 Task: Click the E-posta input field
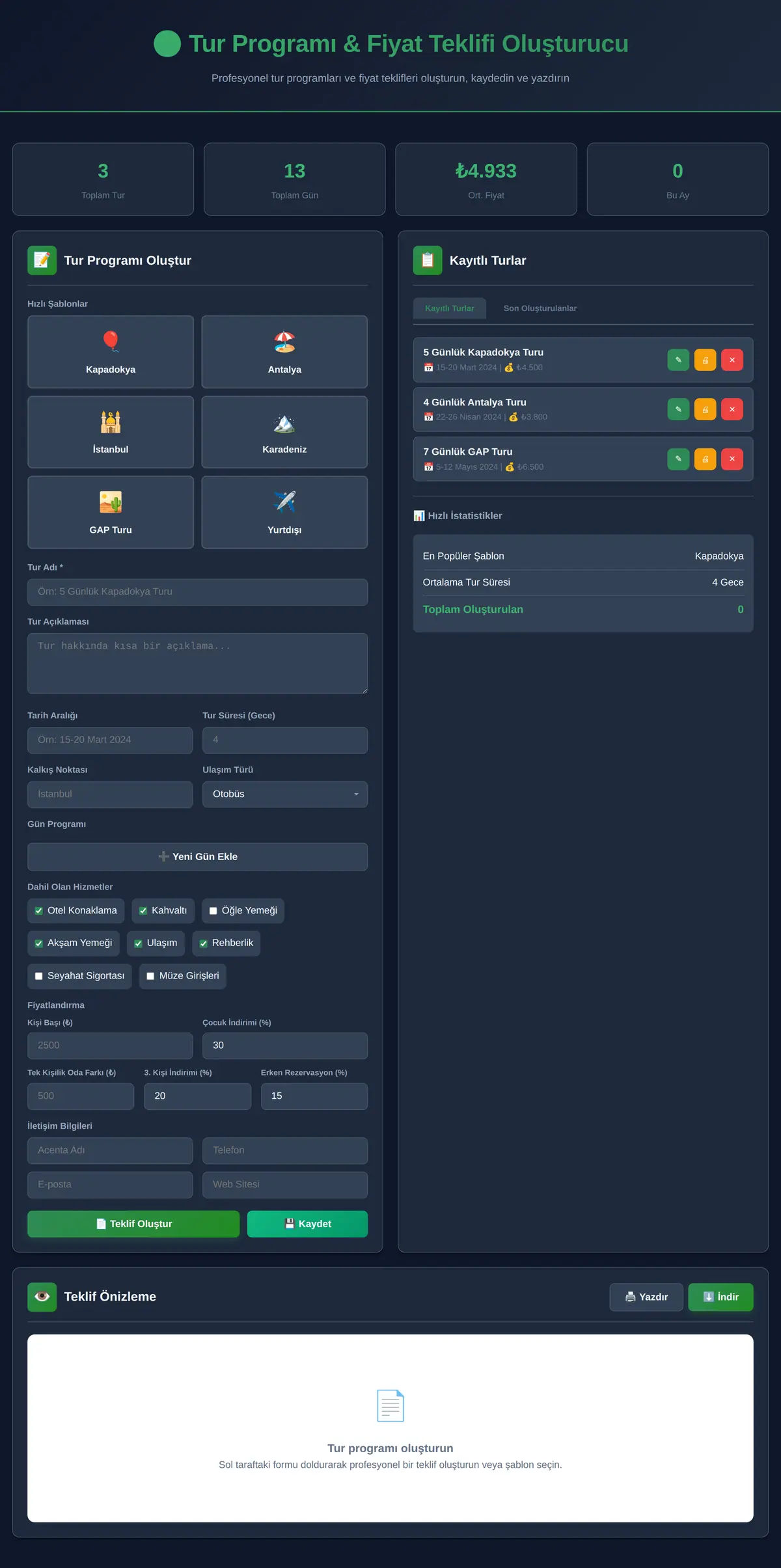(110, 1185)
